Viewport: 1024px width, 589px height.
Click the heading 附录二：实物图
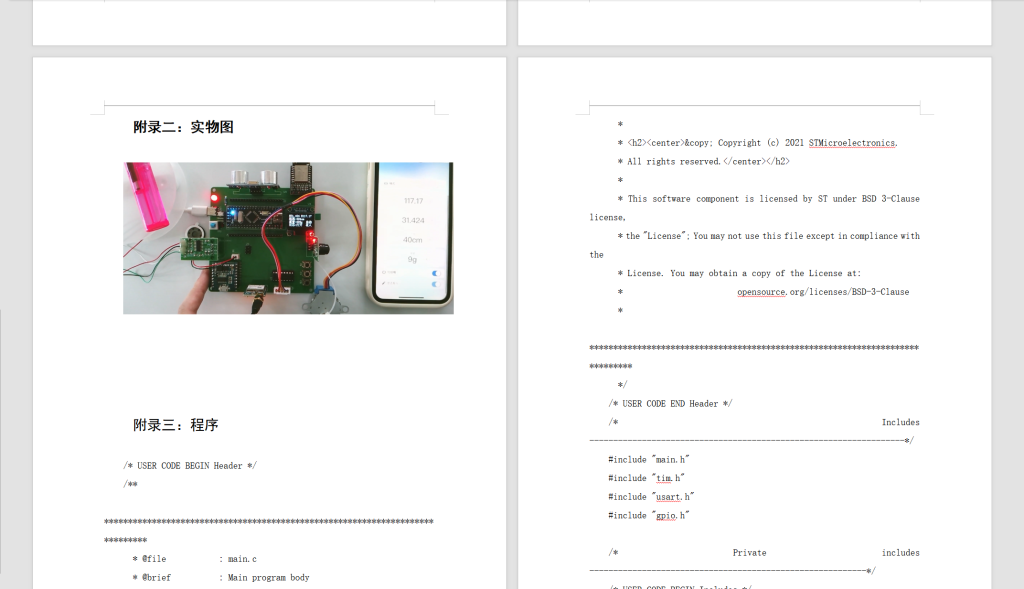coord(184,127)
